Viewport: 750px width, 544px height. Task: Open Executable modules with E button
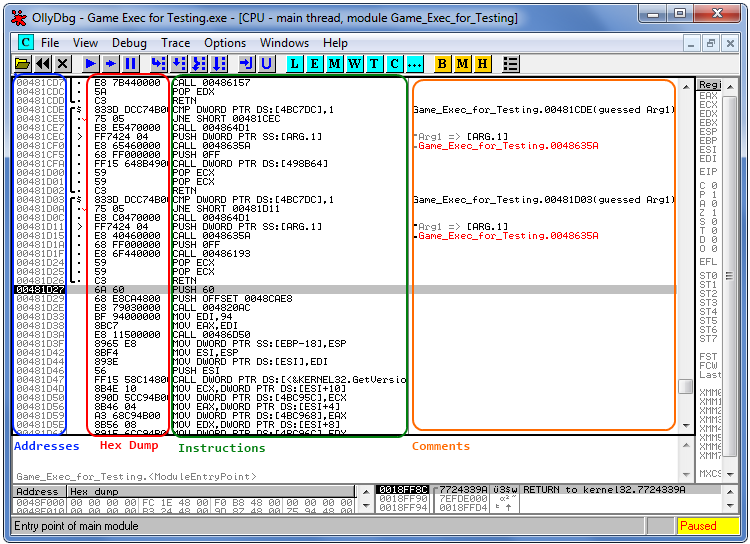314,64
